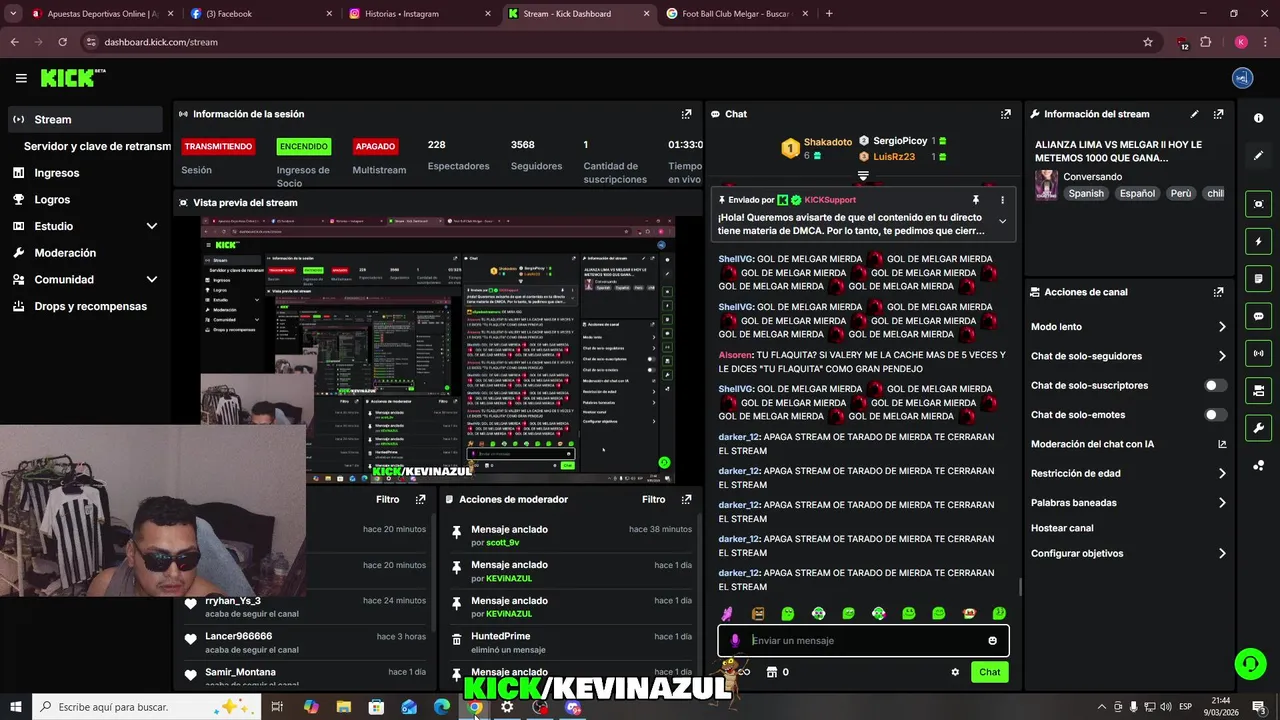
Task: Open the user avatar in the top-right header
Action: 1242,78
